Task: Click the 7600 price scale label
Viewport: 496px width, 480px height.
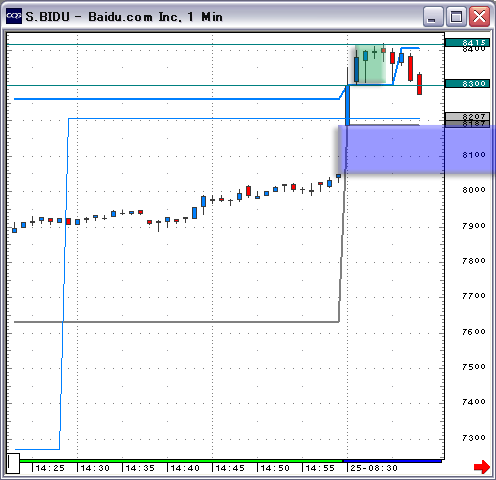Action: [x=474, y=331]
